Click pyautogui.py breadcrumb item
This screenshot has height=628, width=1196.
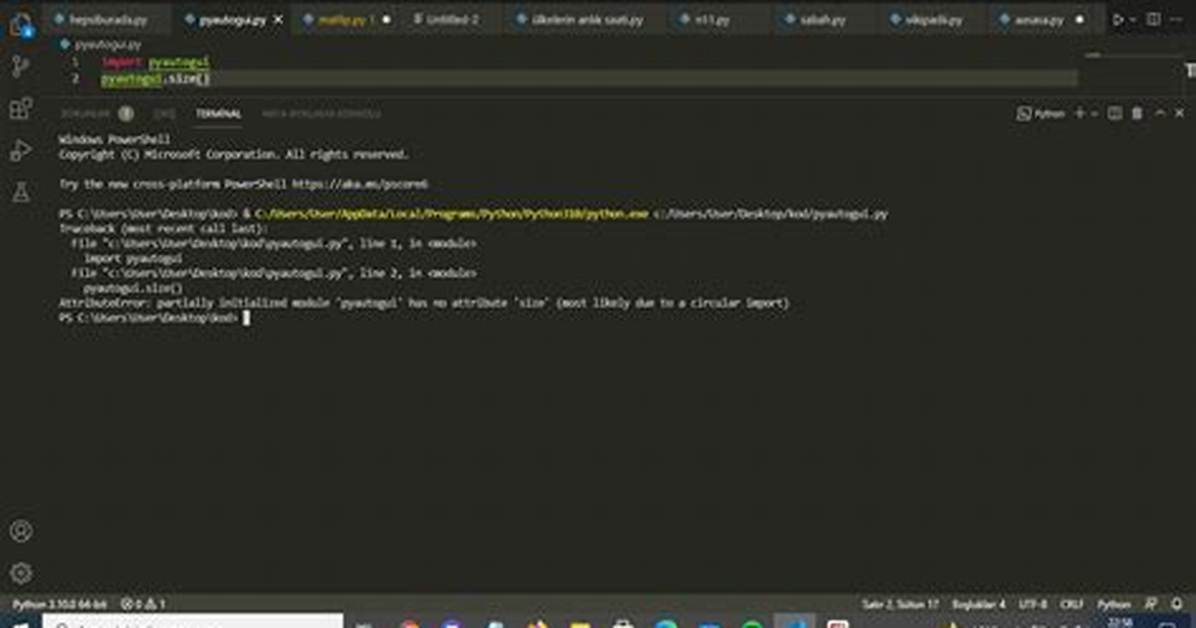pos(108,44)
